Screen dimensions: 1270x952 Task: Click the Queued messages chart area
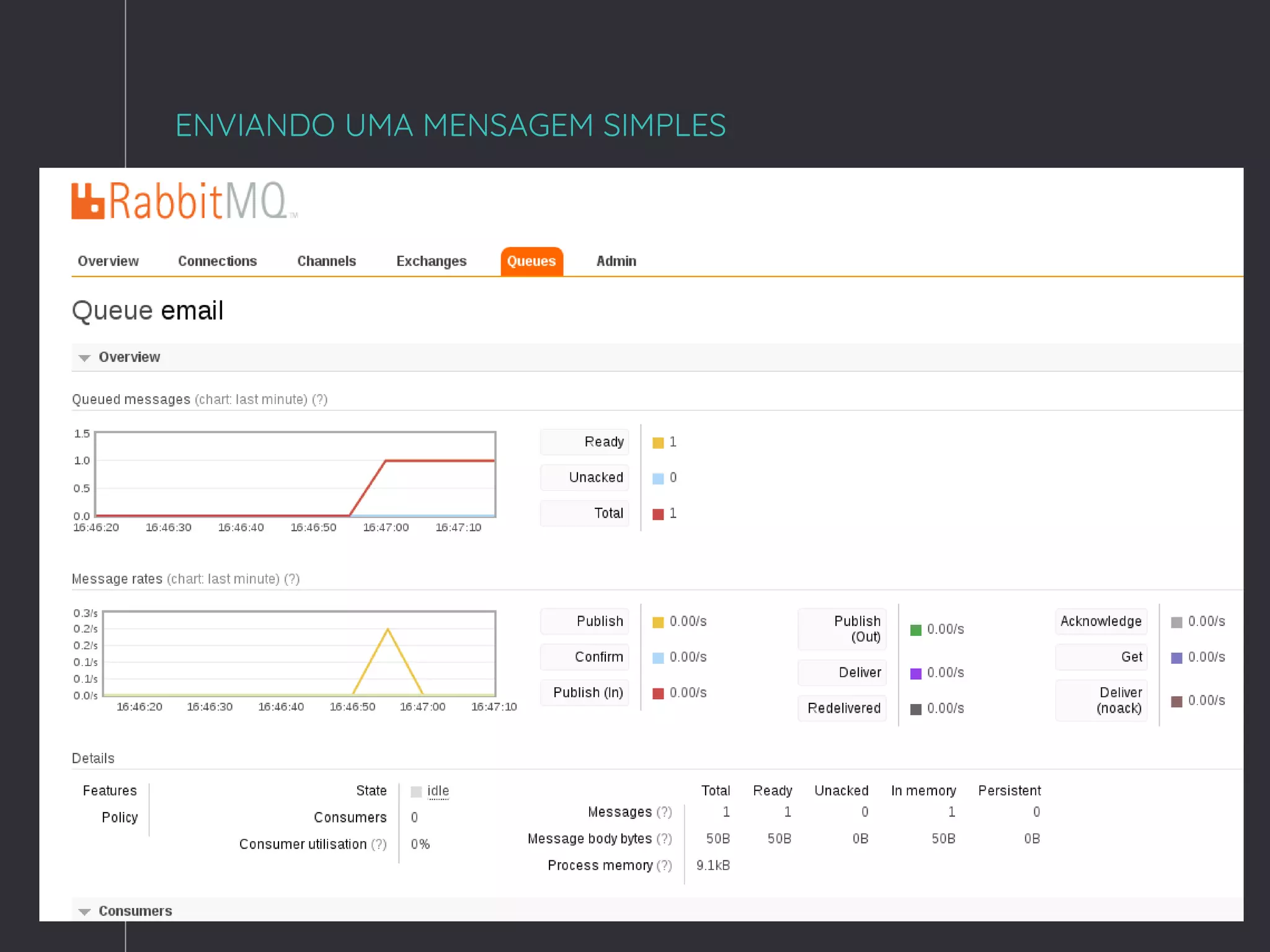[x=295, y=474]
